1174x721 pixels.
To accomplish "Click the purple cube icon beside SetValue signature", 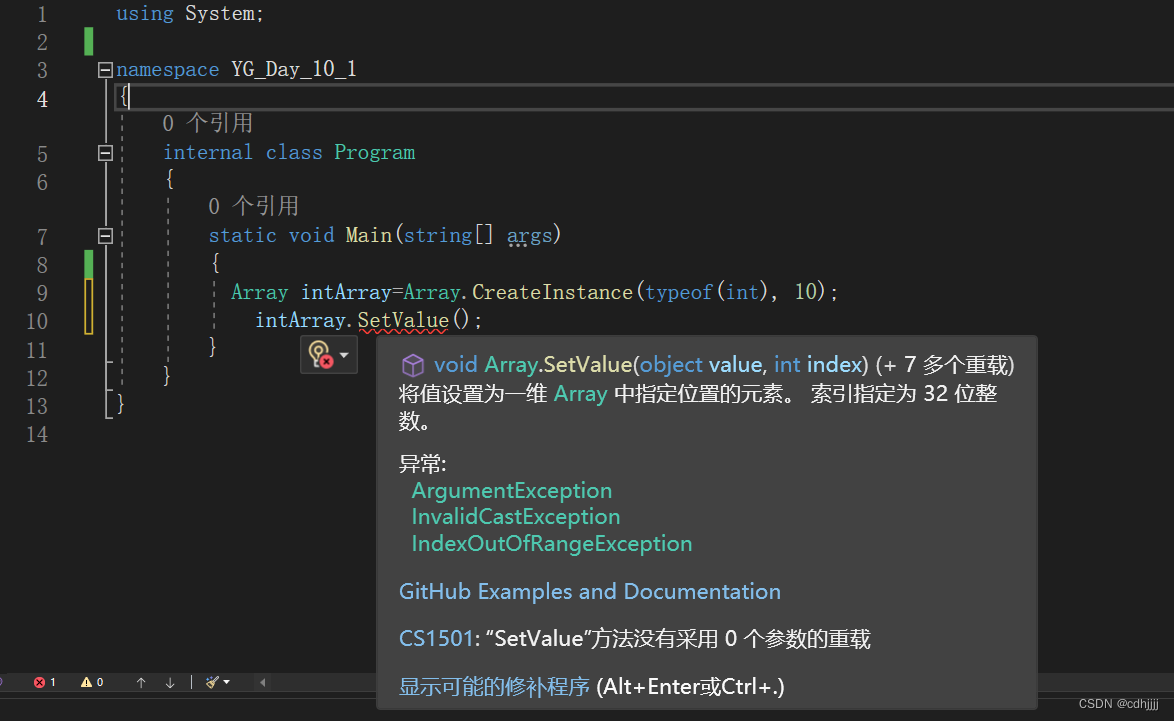I will click(x=413, y=365).
